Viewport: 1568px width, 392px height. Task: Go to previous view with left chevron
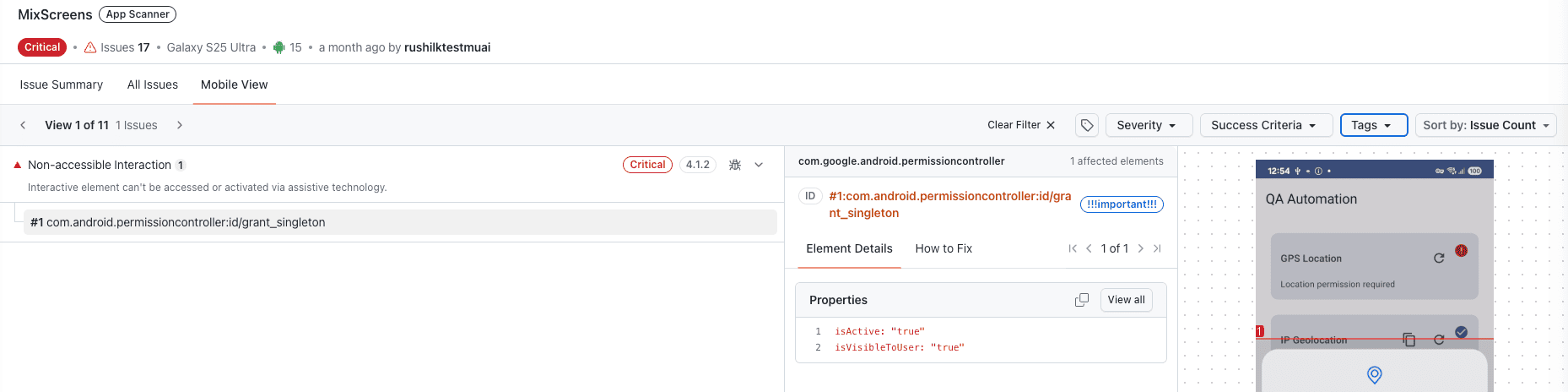pyautogui.click(x=24, y=125)
